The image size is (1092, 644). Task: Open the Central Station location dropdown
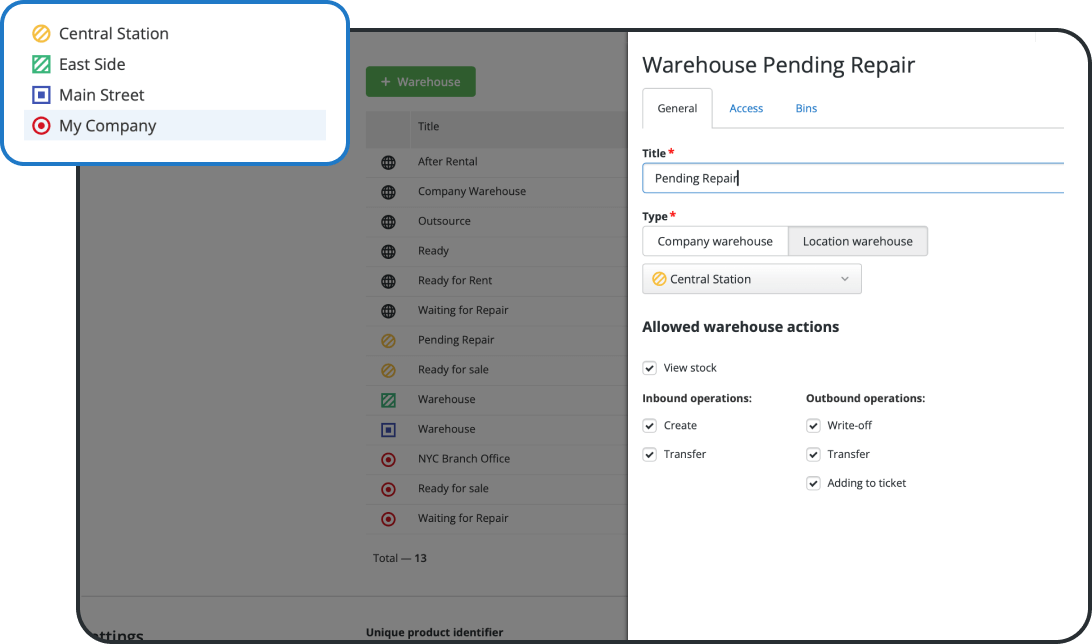click(x=845, y=279)
